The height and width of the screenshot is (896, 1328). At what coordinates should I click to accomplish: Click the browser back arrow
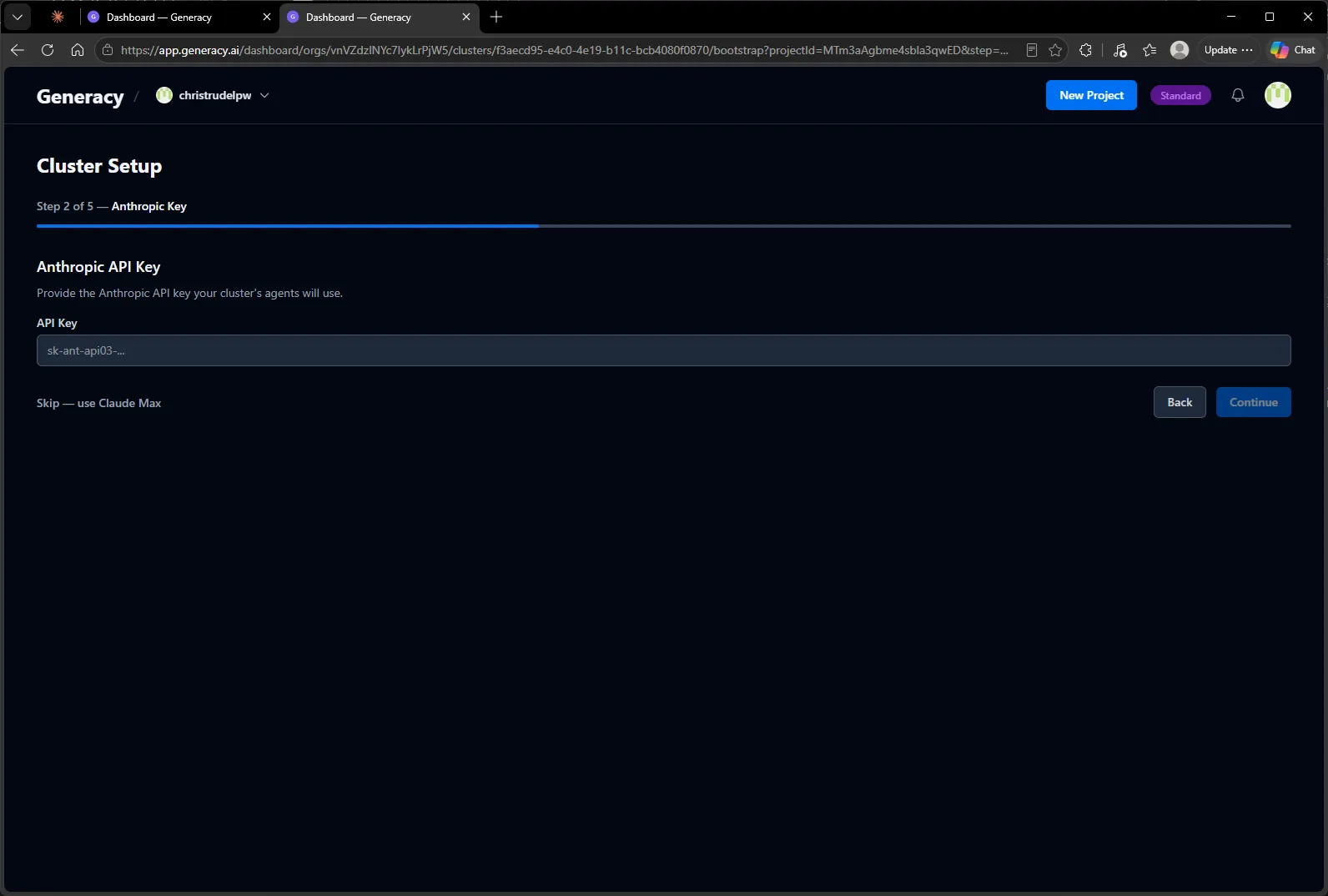coord(17,50)
